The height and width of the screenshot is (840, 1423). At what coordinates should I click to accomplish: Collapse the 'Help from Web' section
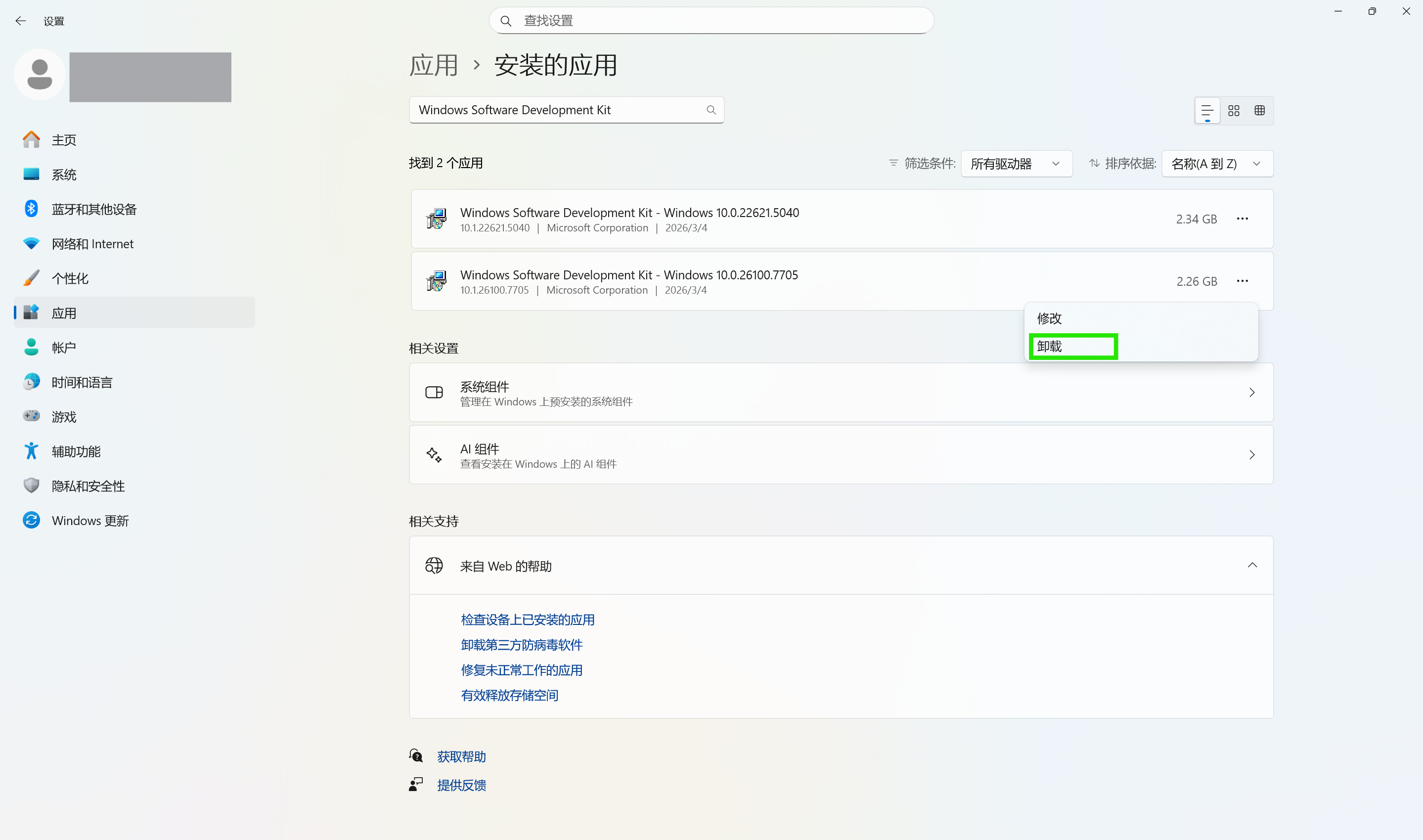point(1252,565)
